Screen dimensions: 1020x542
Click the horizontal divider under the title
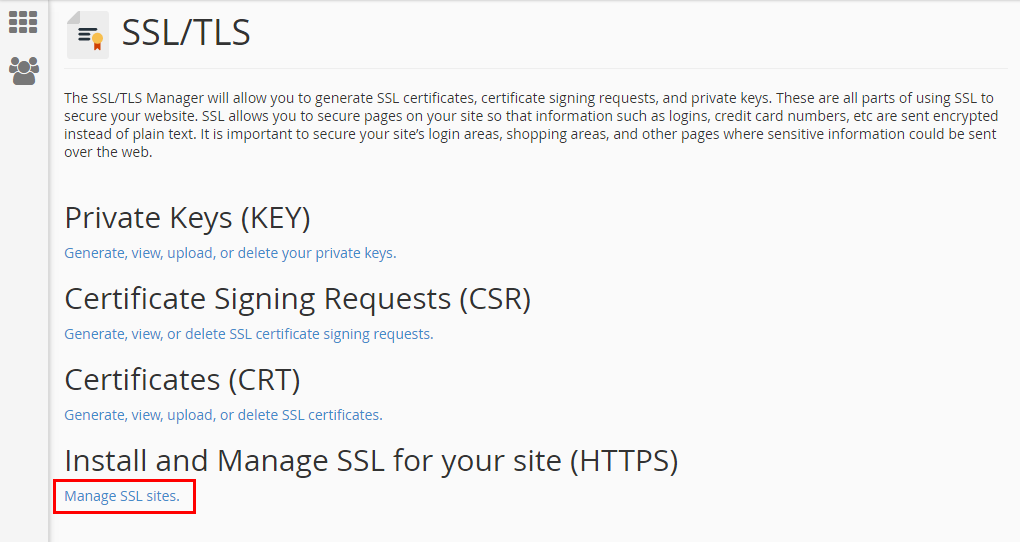pyautogui.click(x=536, y=68)
